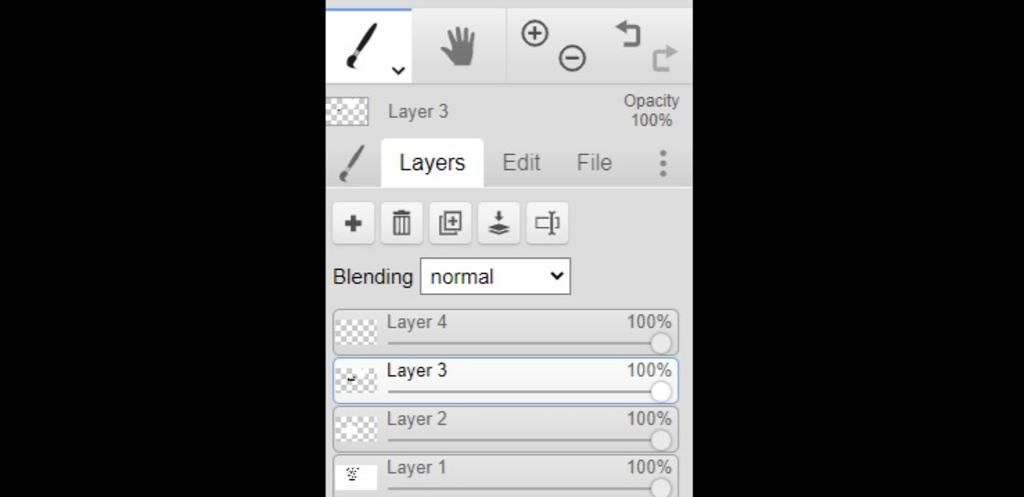Add a new layer

tap(353, 223)
